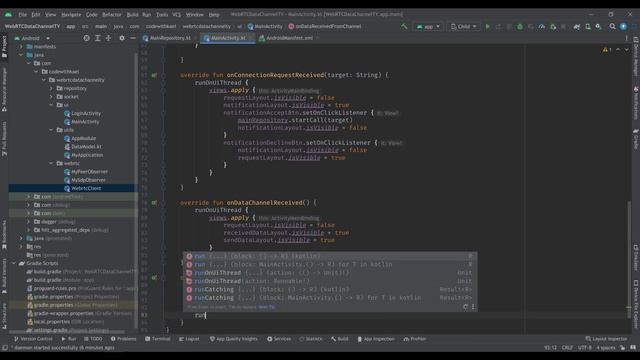
Task: Open the VCS menu
Action: tap(176, 14)
